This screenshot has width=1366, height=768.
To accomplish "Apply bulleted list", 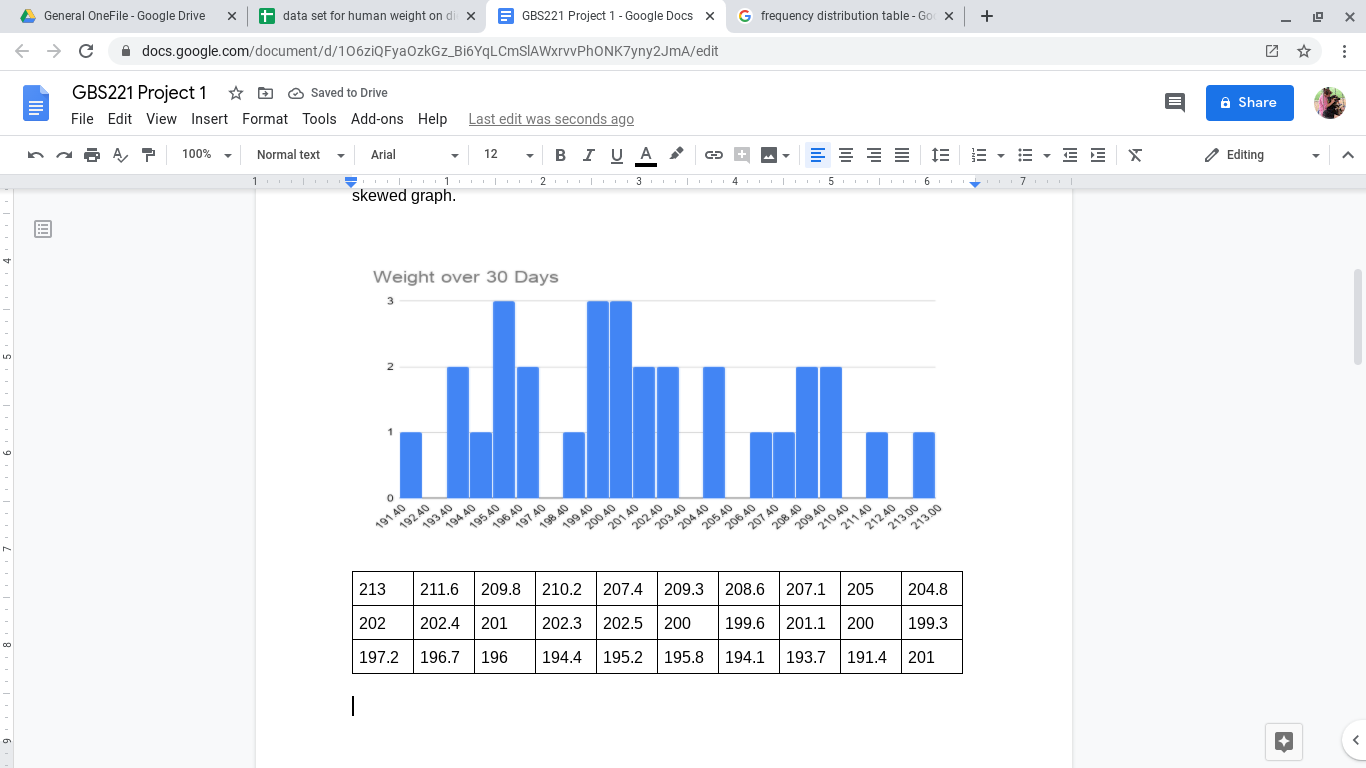I will click(1025, 155).
